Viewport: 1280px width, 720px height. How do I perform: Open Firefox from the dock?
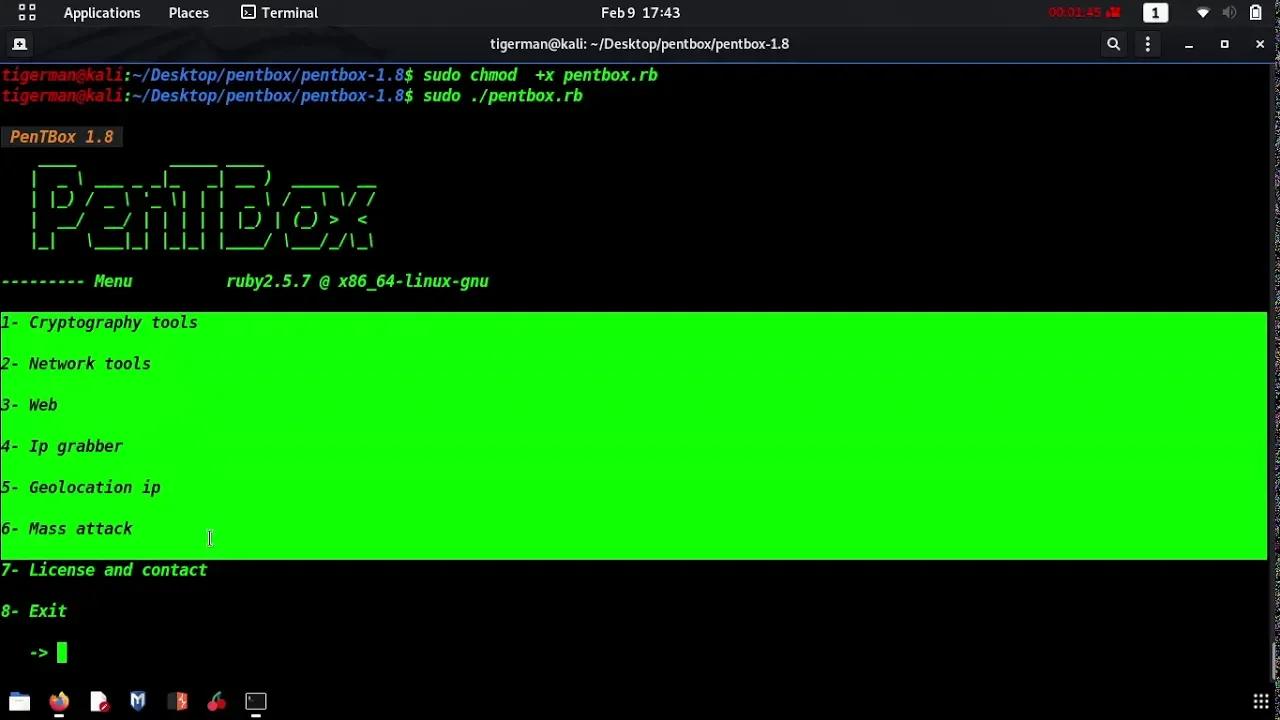[x=58, y=701]
